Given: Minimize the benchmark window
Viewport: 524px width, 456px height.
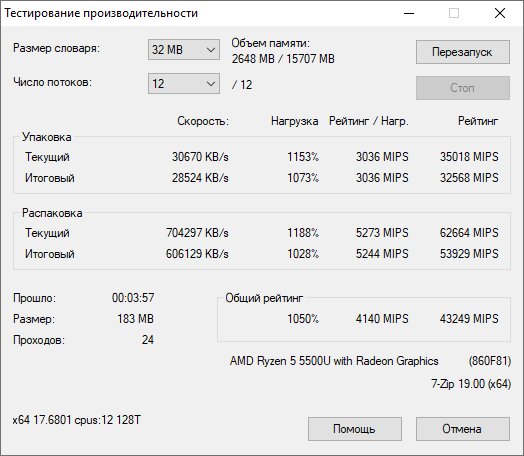Looking at the screenshot, I should (x=409, y=13).
